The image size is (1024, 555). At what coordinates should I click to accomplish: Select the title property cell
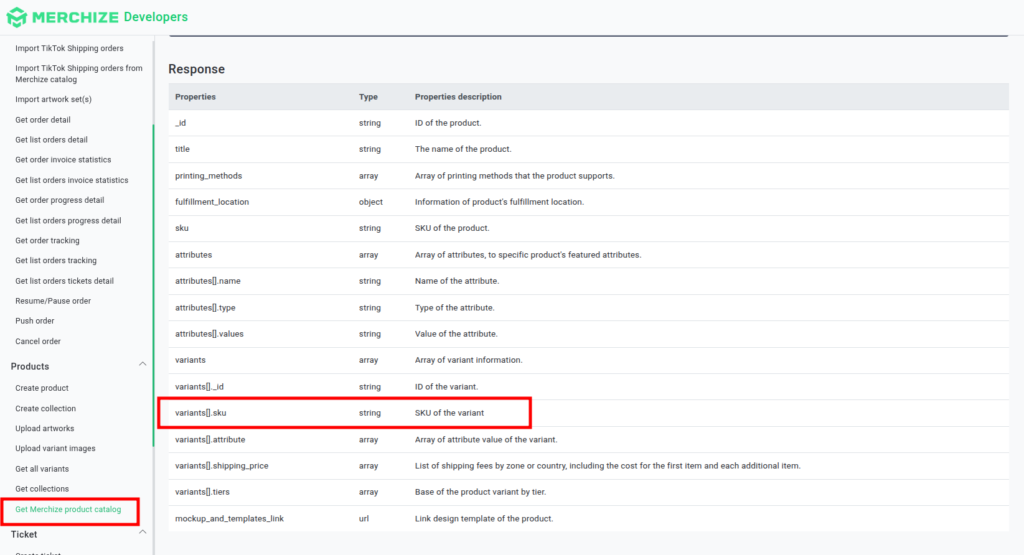click(182, 150)
